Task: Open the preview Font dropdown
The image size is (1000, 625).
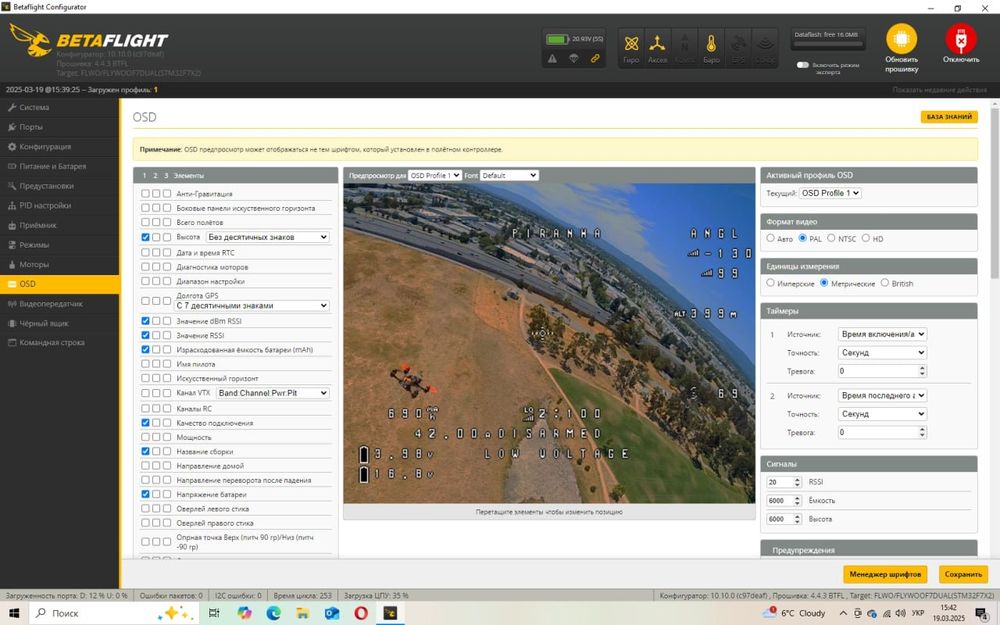Action: [508, 175]
